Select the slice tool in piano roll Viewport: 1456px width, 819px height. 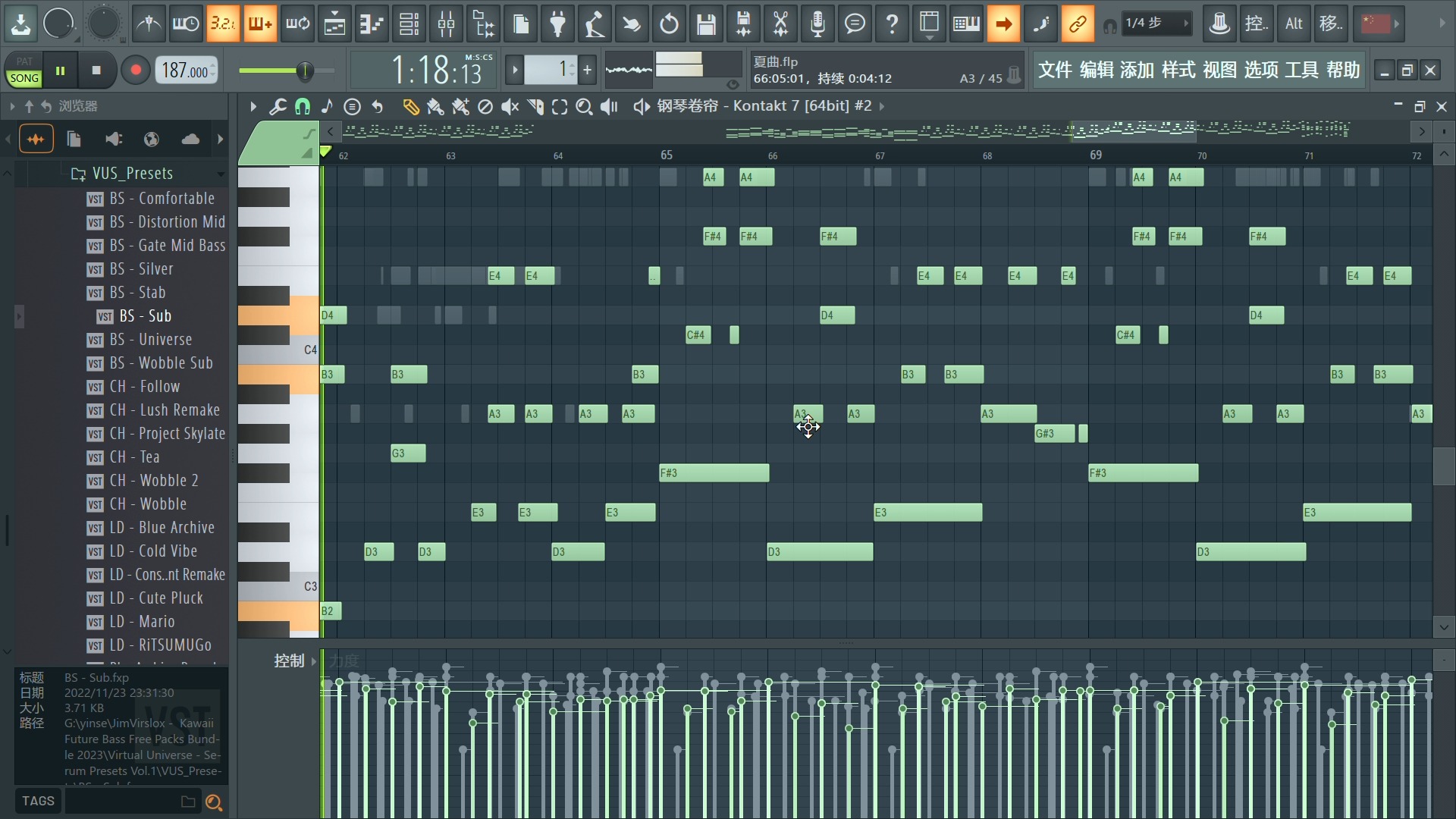click(535, 107)
